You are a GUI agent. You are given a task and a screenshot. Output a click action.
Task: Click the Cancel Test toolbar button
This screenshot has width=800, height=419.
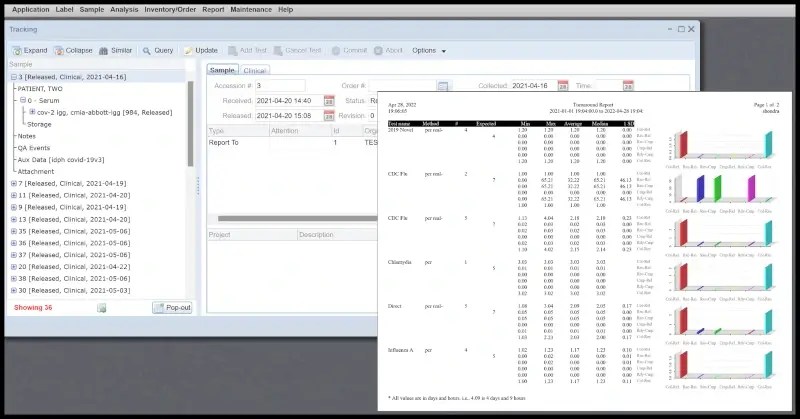click(297, 51)
